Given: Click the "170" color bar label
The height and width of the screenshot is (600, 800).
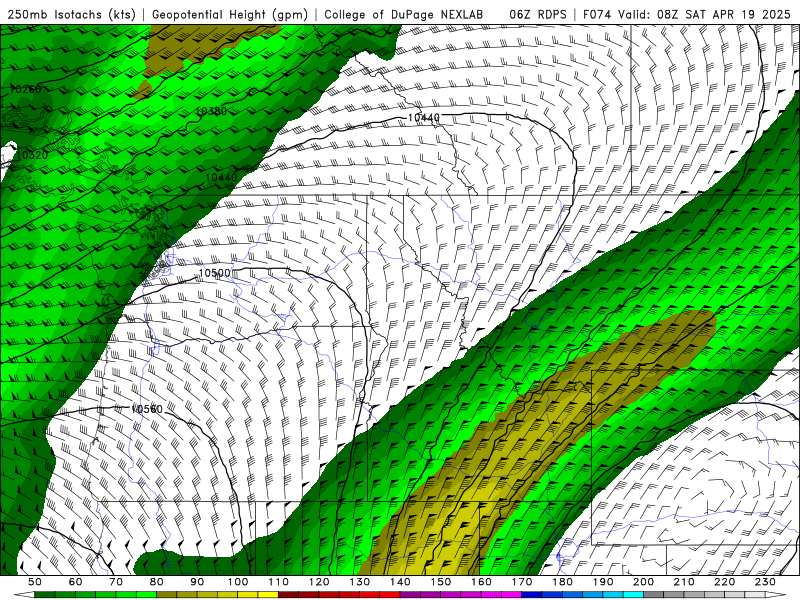Looking at the screenshot, I should (x=522, y=582).
